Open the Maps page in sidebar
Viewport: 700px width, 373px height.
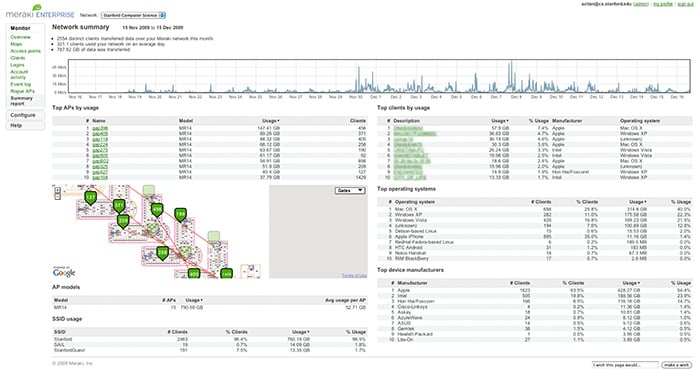[x=16, y=44]
